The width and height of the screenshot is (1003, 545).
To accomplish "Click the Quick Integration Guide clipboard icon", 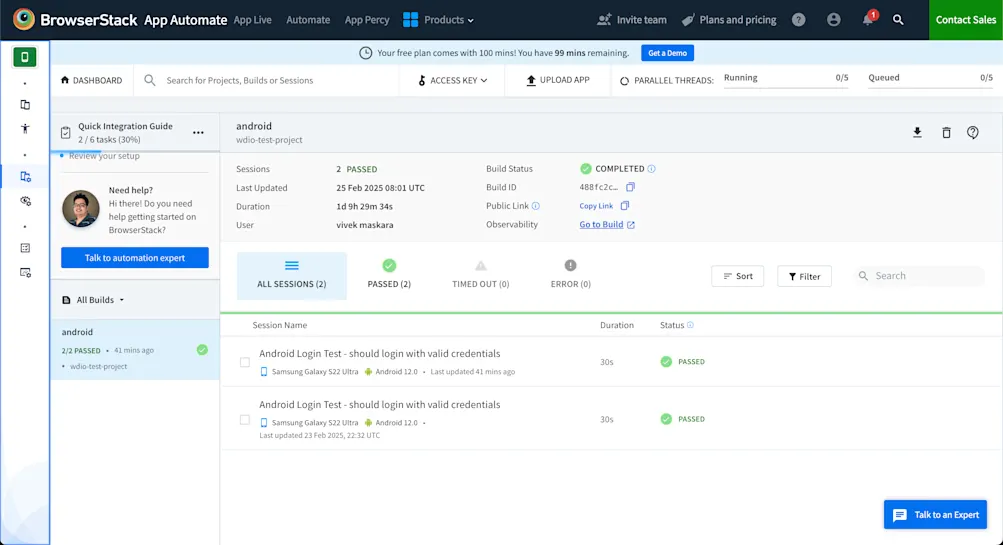I will 65,132.
